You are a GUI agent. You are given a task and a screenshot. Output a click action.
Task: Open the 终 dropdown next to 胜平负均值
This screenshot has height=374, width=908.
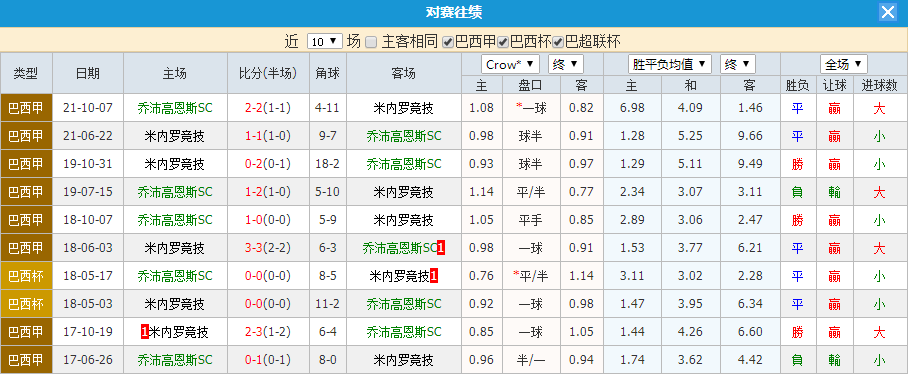738,64
